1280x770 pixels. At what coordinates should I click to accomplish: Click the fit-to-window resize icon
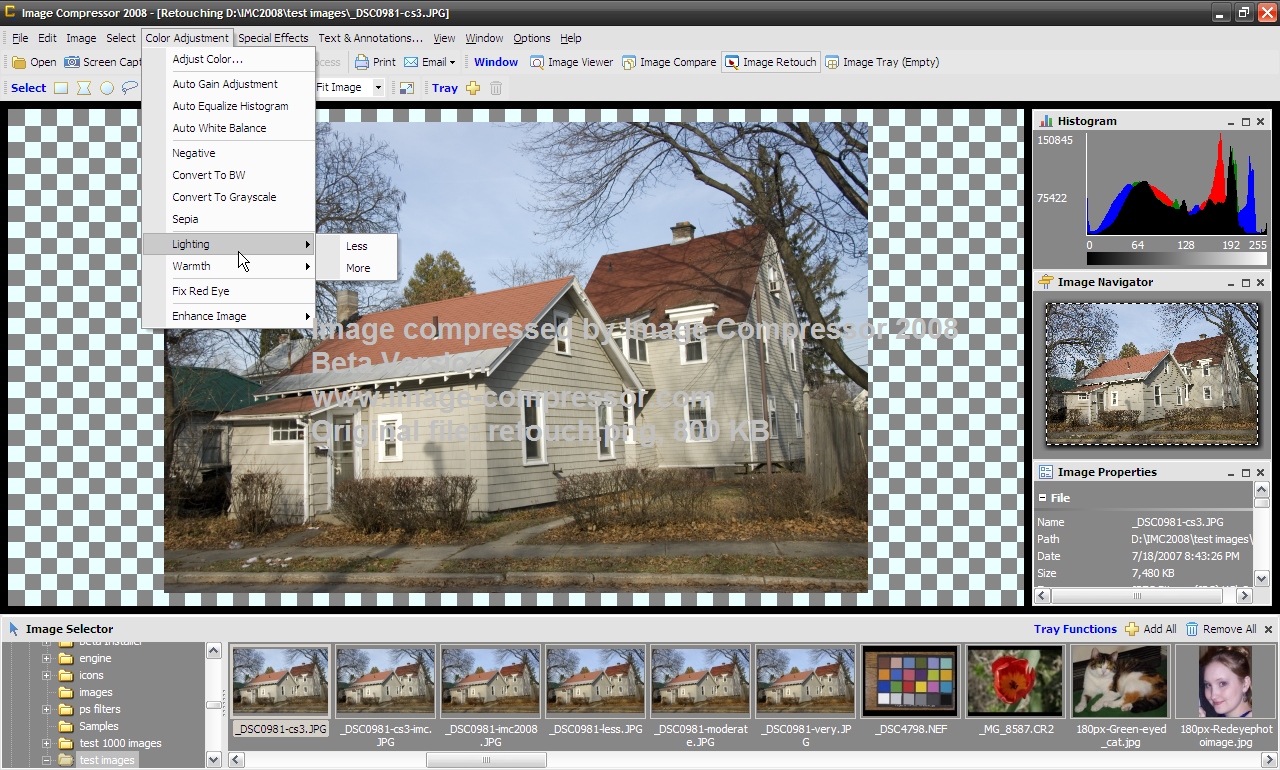click(x=407, y=88)
